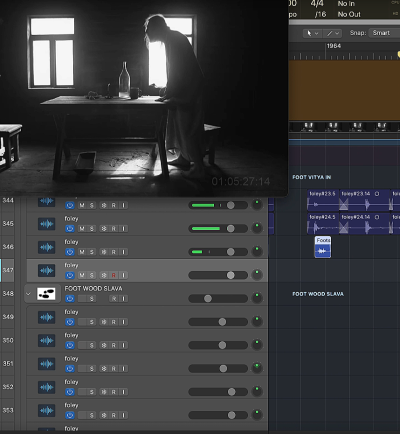400x434 pixels.
Task: Freeze track 352 with the snowflake button
Action: (x=104, y=392)
